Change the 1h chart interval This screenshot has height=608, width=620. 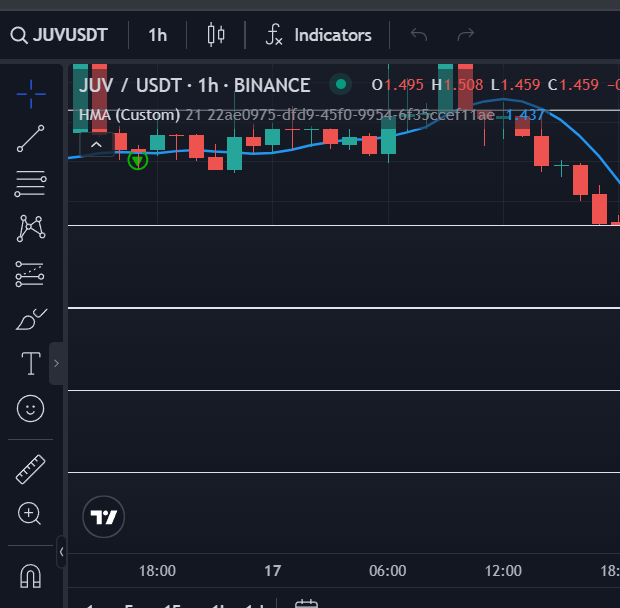[157, 35]
